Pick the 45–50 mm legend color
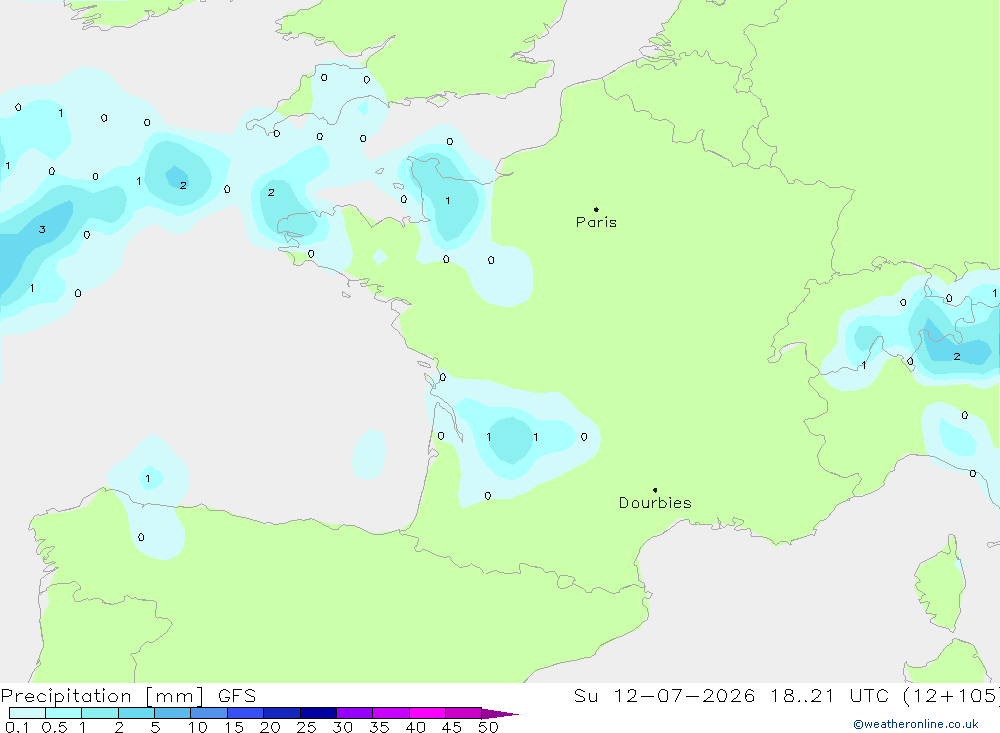This screenshot has width=1000, height=733. pyautogui.click(x=464, y=713)
